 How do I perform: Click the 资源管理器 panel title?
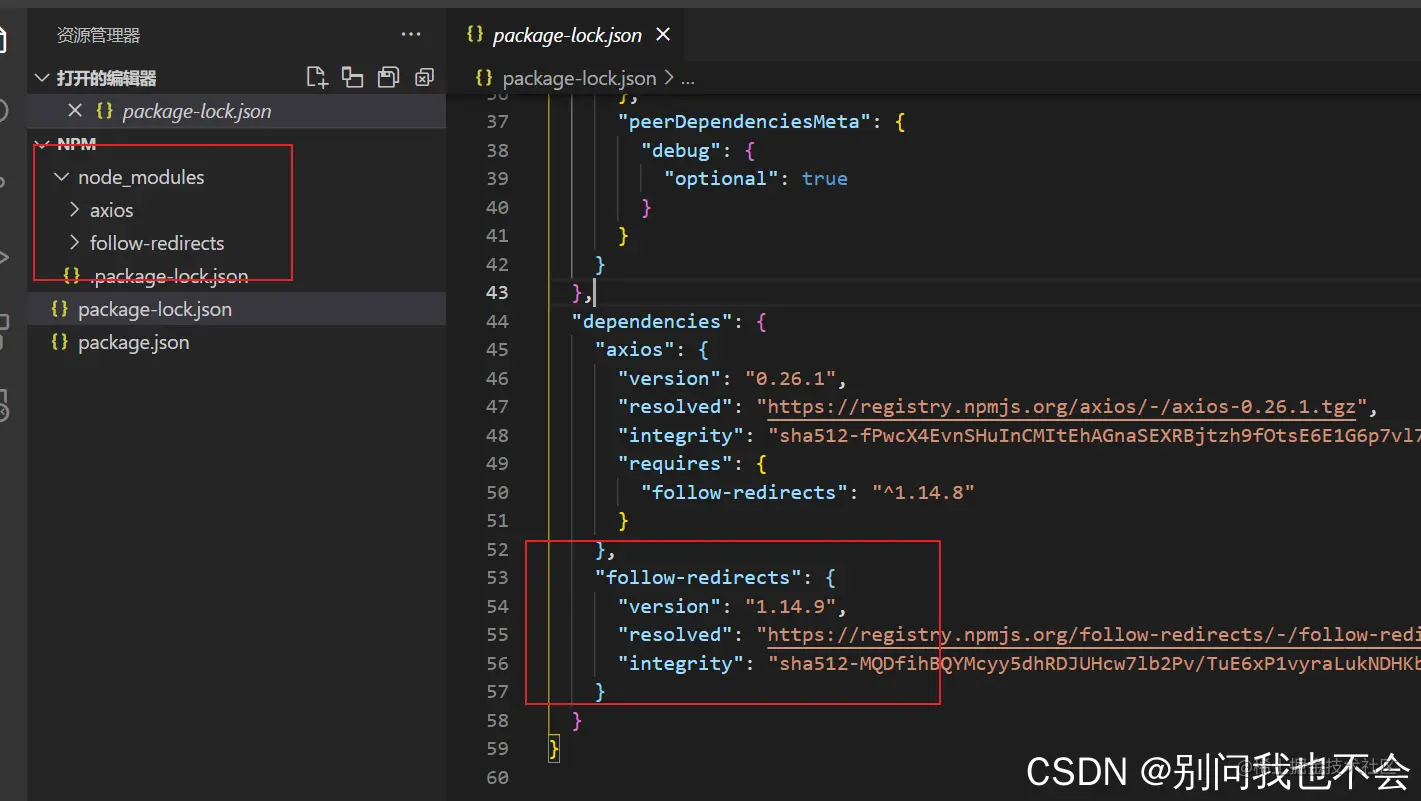[98, 35]
